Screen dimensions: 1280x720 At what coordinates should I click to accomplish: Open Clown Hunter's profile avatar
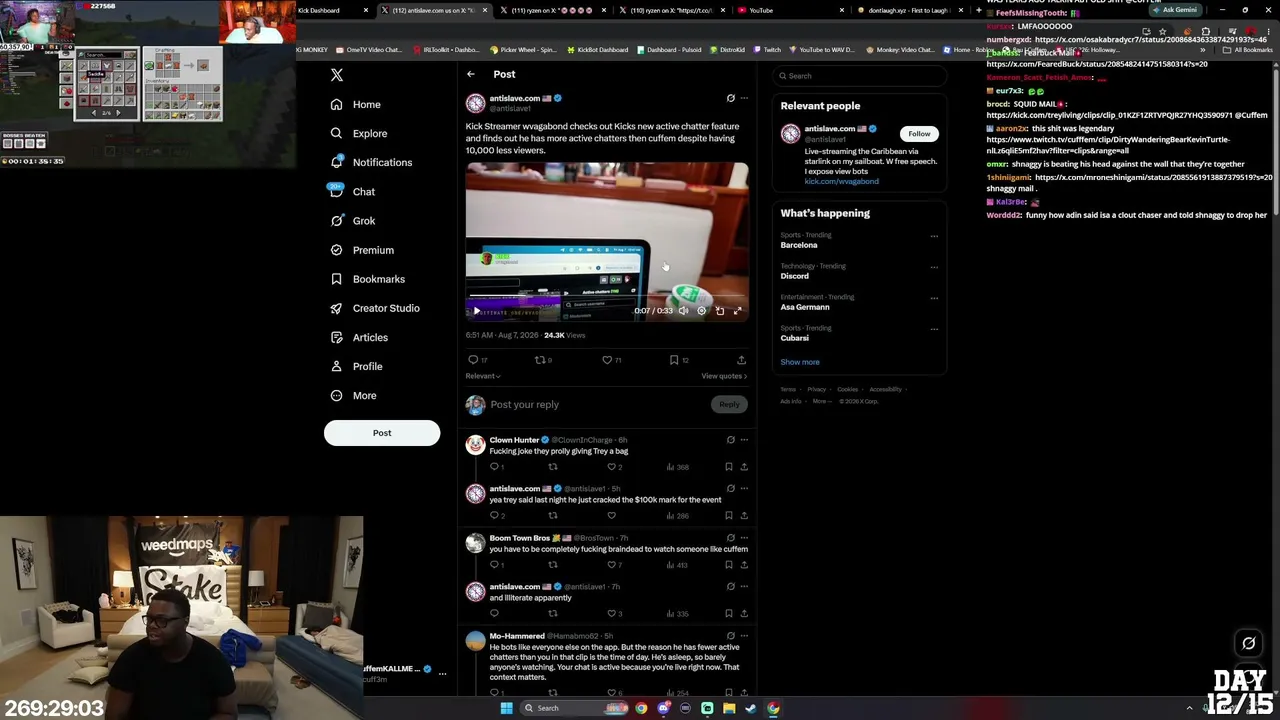[x=475, y=445]
